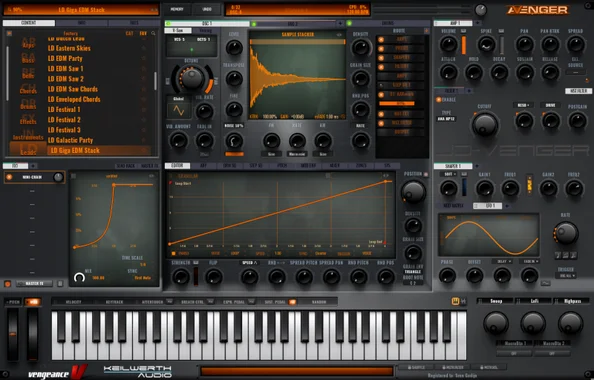Click the large filter CUTOFF knob
Image resolution: width=594 pixels, height=380 pixels.
(x=485, y=124)
